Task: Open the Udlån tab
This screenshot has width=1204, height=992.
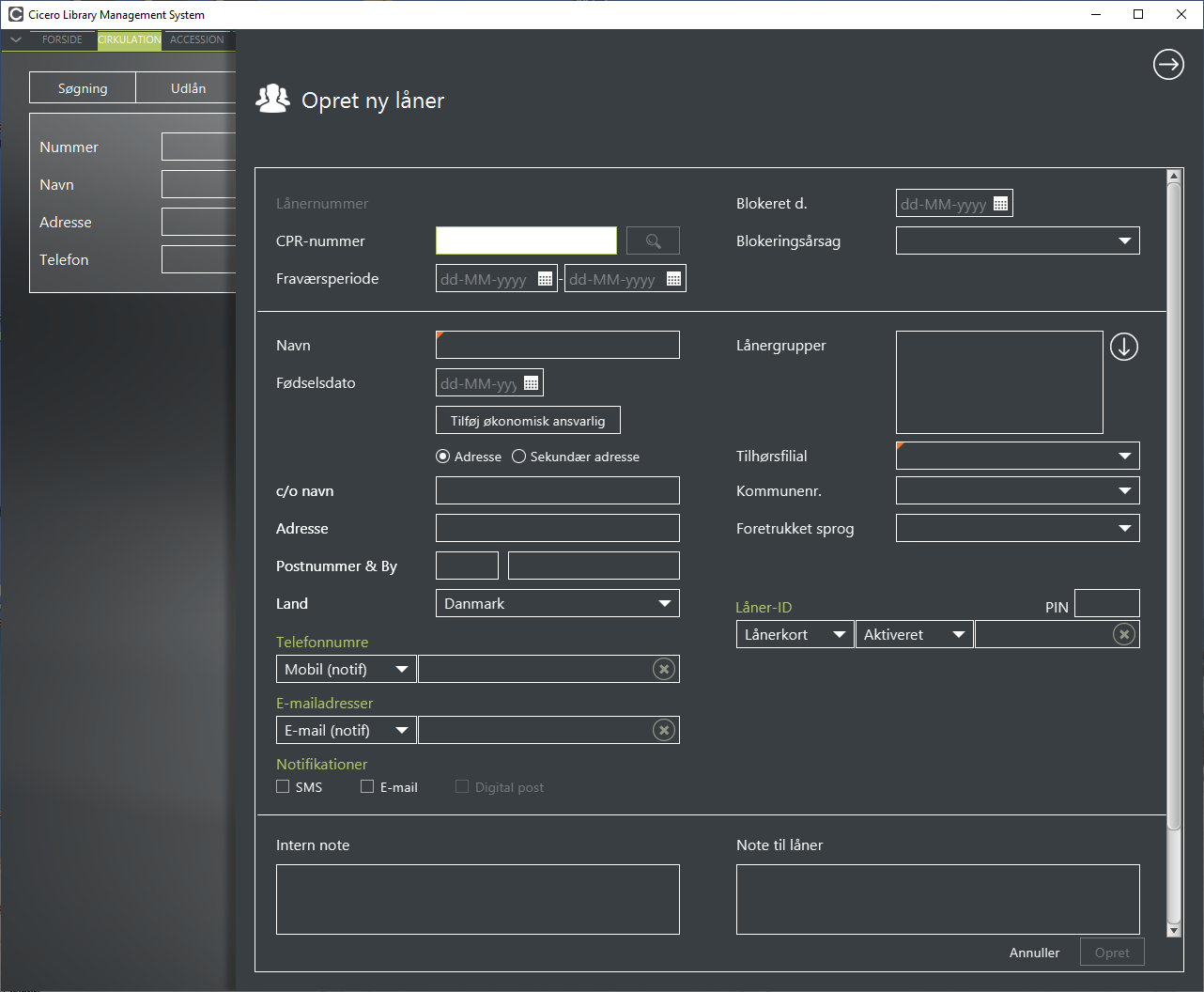Action: point(188,88)
